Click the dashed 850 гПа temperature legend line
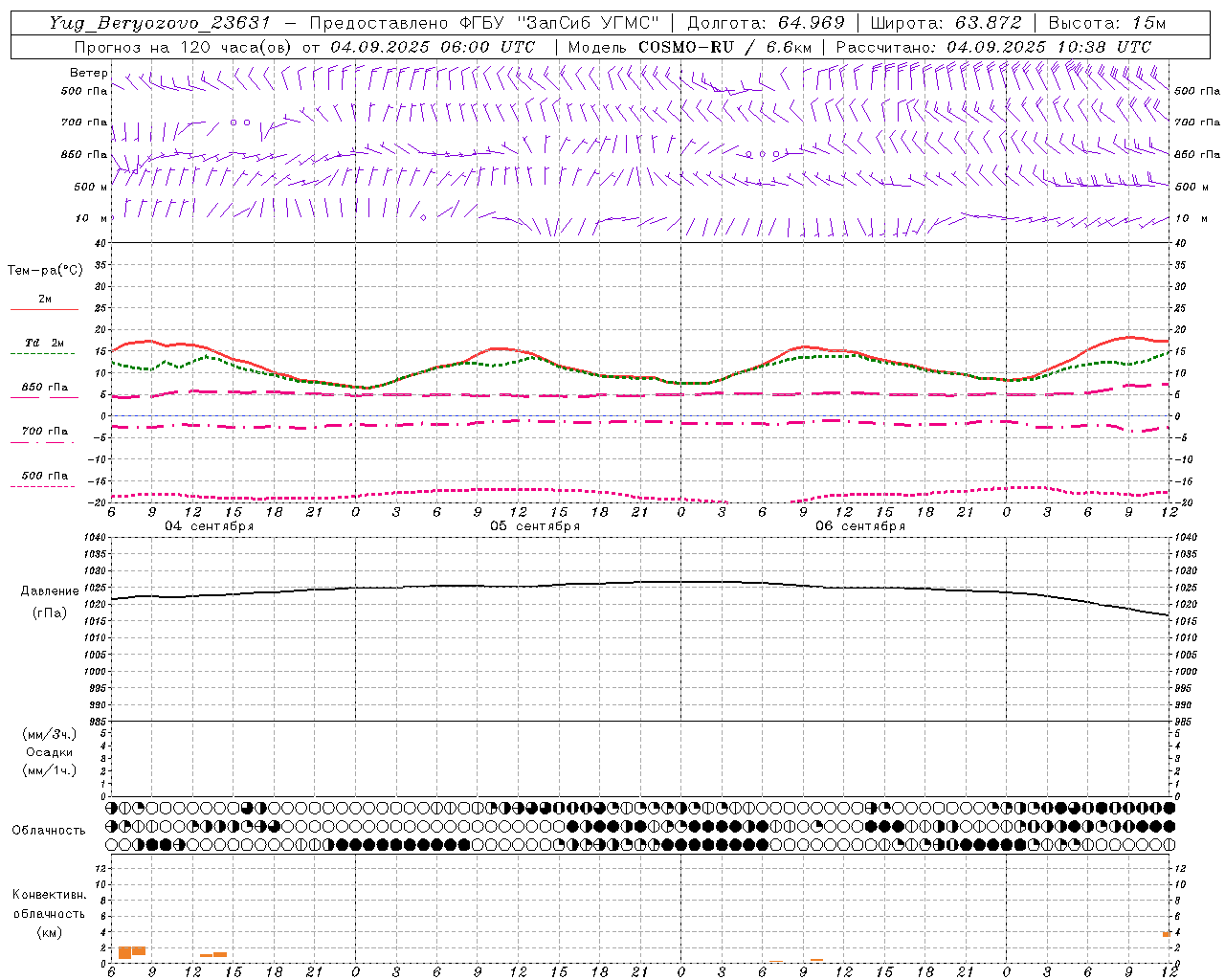The image size is (1225, 980). click(44, 397)
